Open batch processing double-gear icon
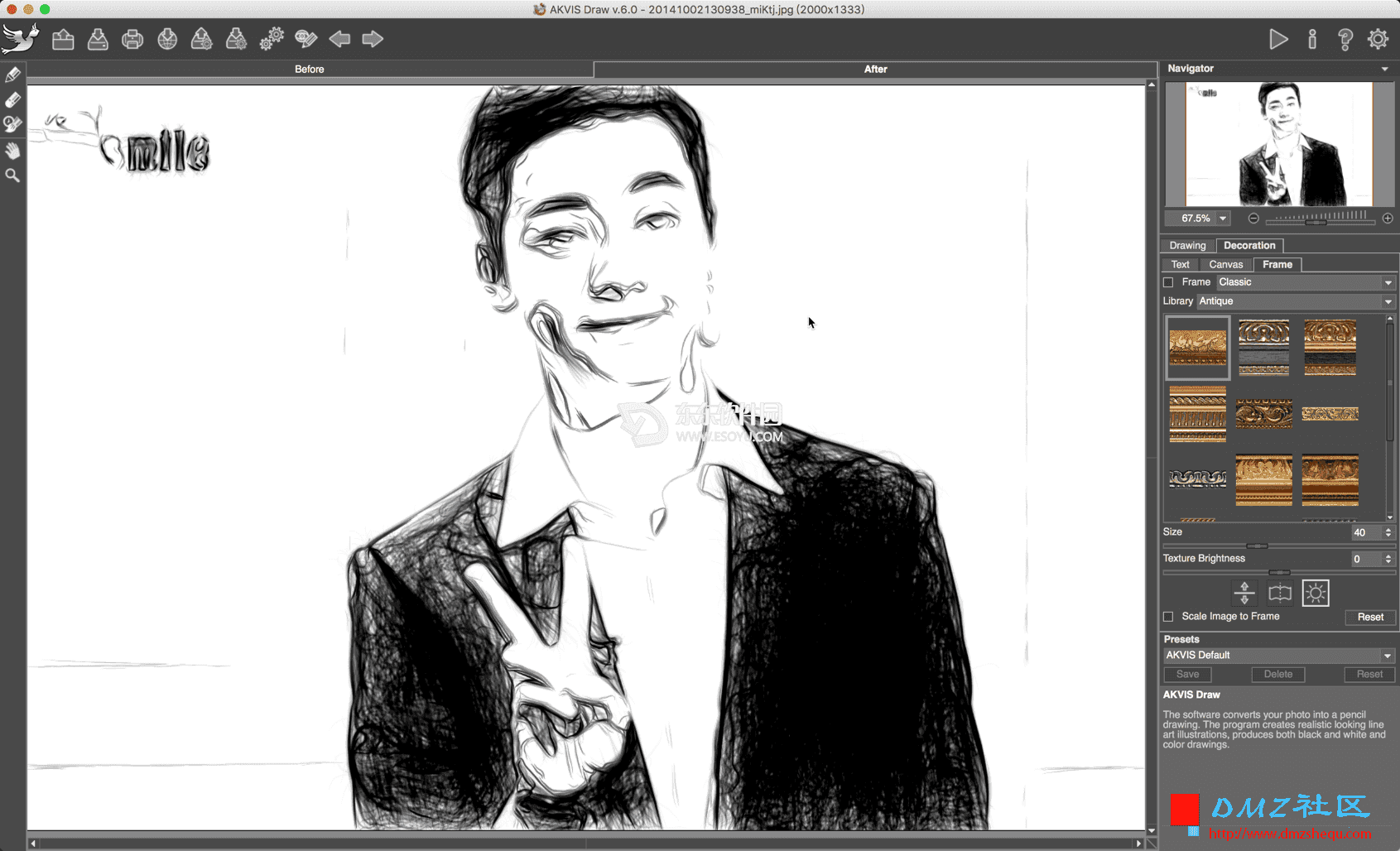Image resolution: width=1400 pixels, height=851 pixels. click(271, 39)
